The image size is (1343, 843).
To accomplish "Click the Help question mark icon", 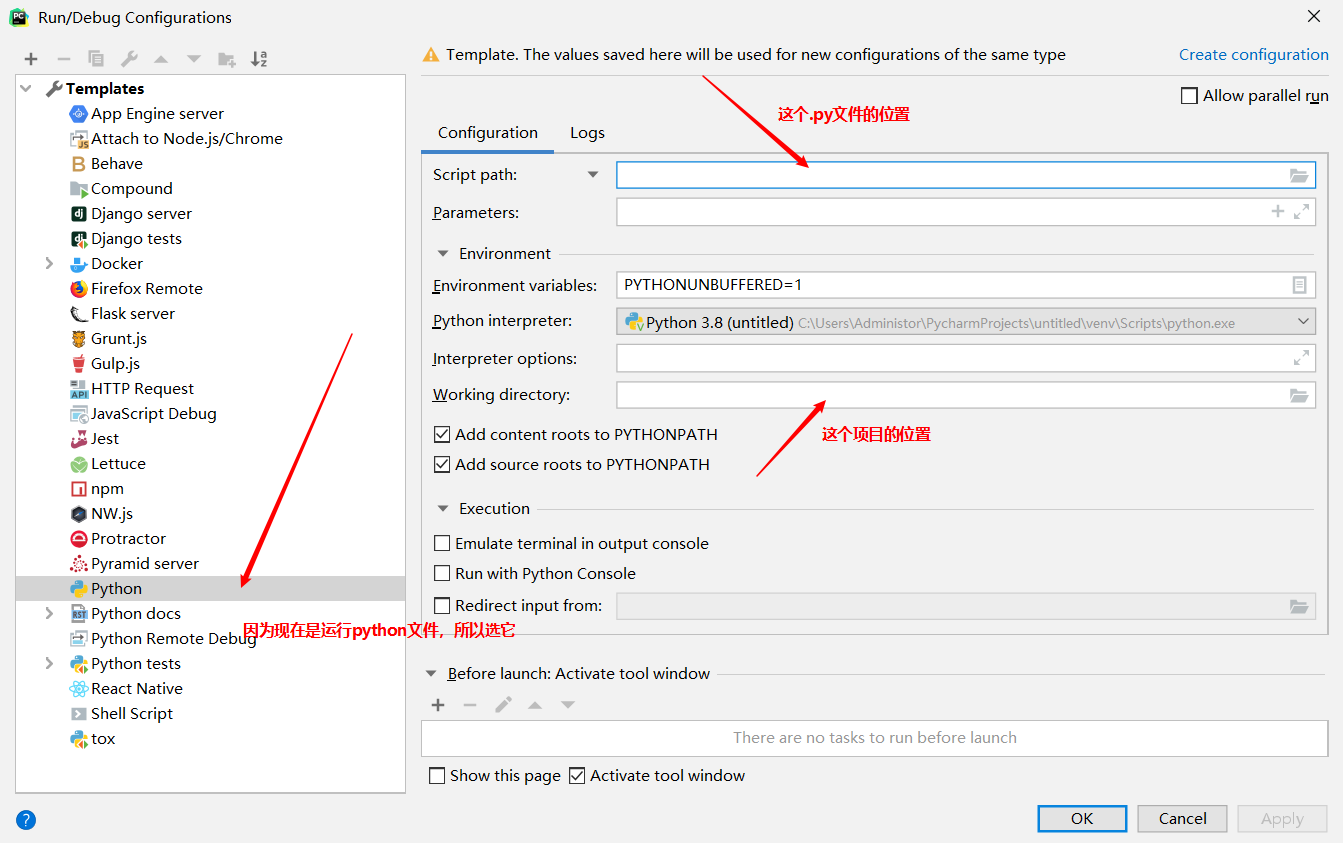I will point(26,820).
